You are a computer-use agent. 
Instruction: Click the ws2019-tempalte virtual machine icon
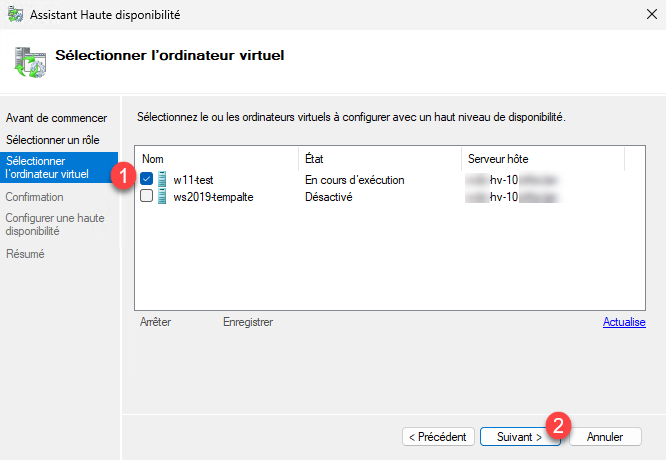[162, 197]
